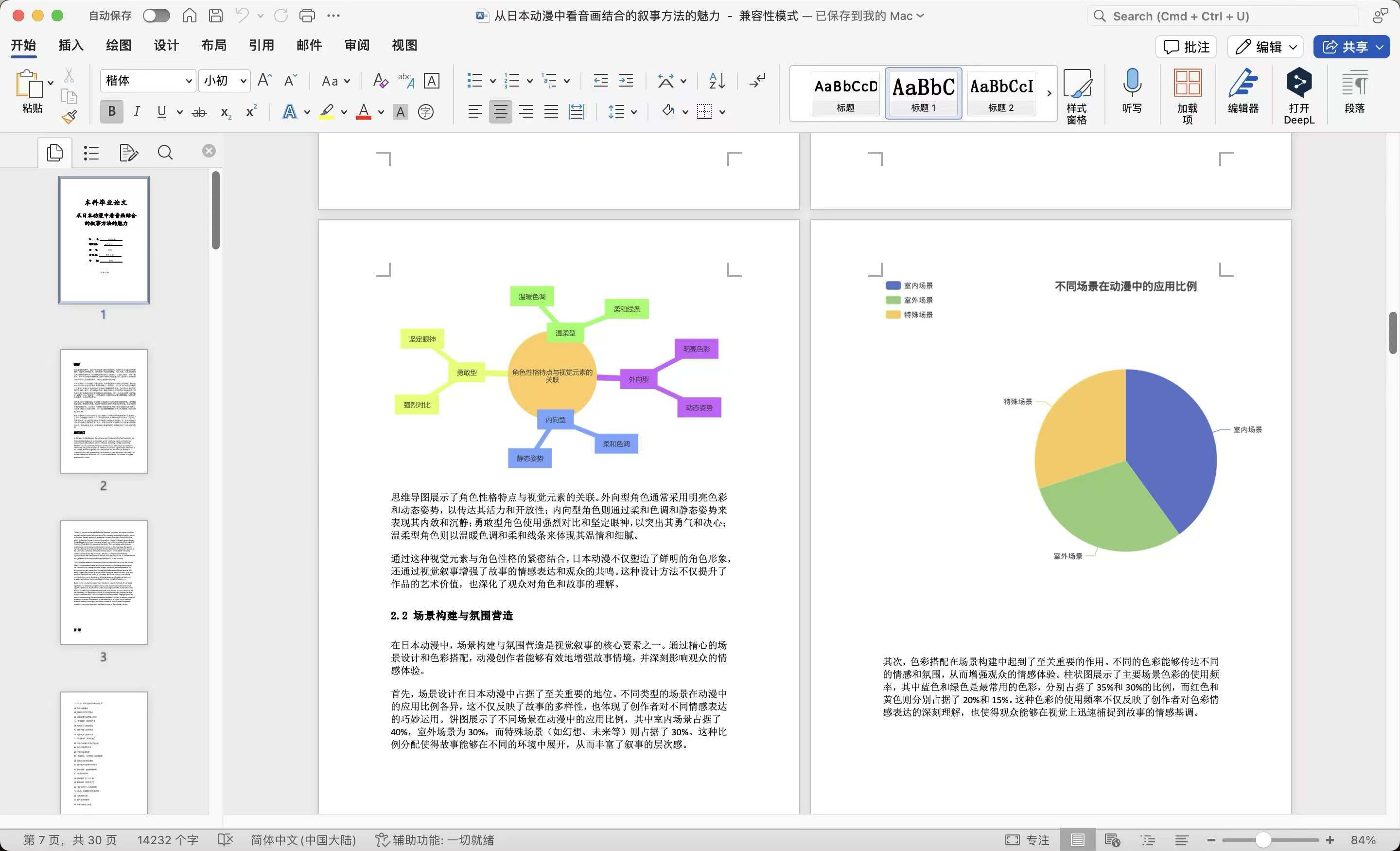This screenshot has height=851, width=1400.
Task: Click the Clear Formatting eraser icon
Action: click(x=380, y=81)
